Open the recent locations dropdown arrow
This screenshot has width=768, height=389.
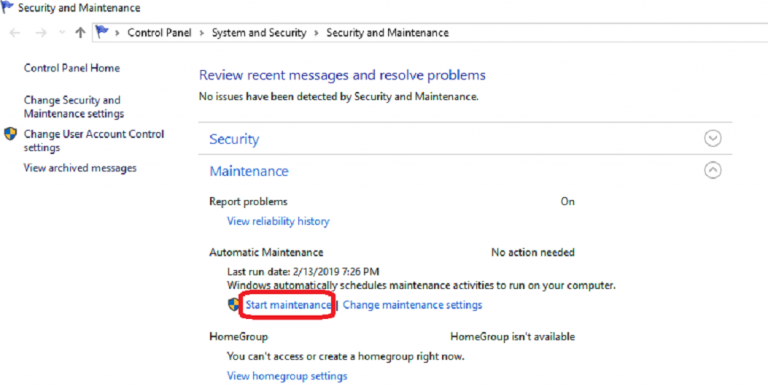[62, 33]
